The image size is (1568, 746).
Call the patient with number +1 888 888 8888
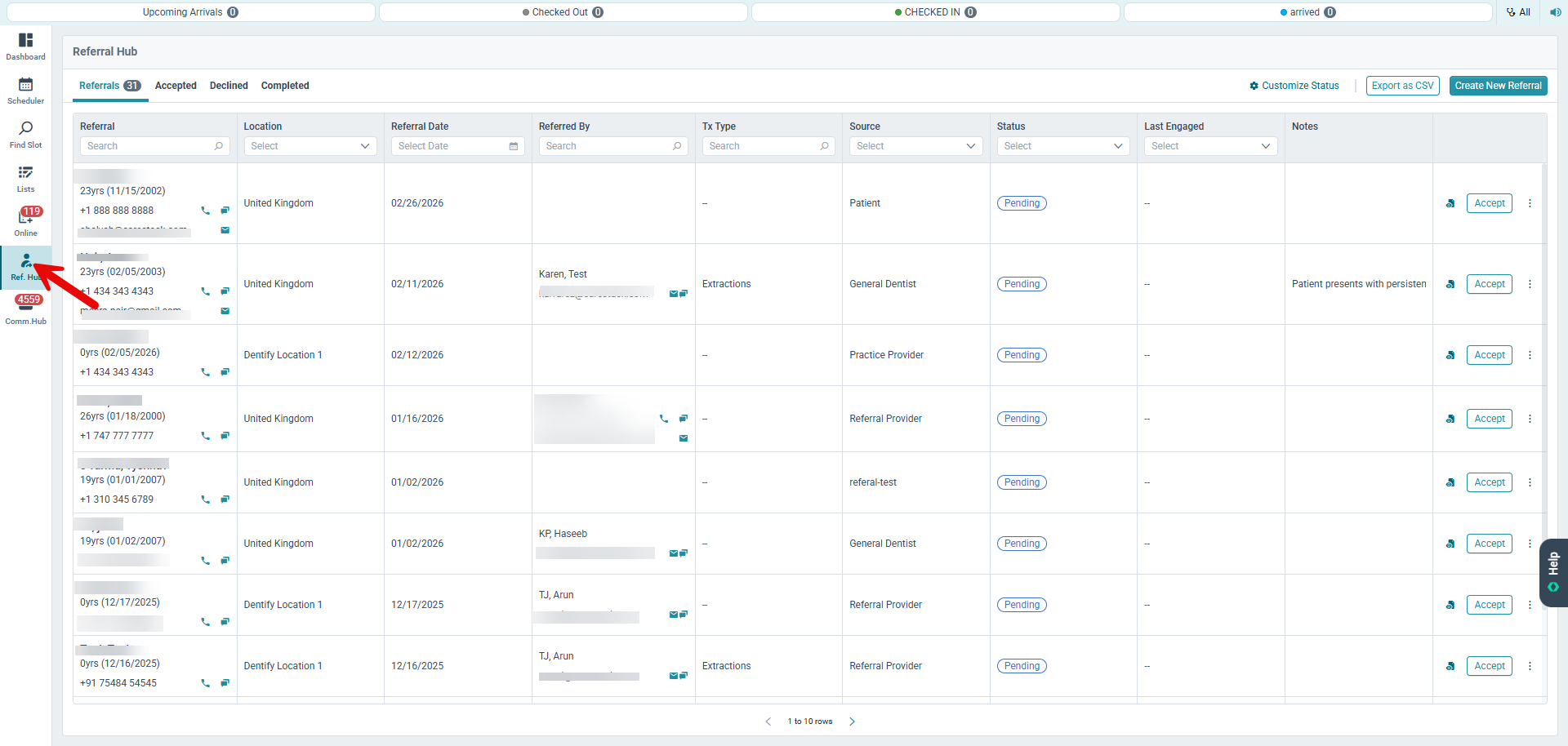[x=205, y=211]
